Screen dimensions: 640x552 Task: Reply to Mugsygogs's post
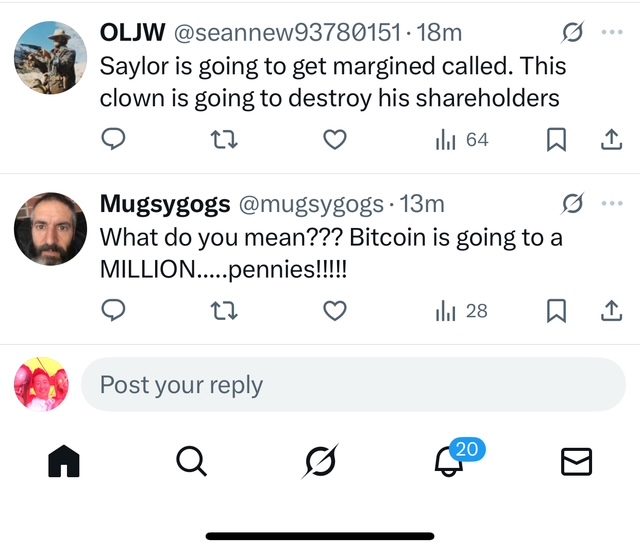(x=114, y=311)
